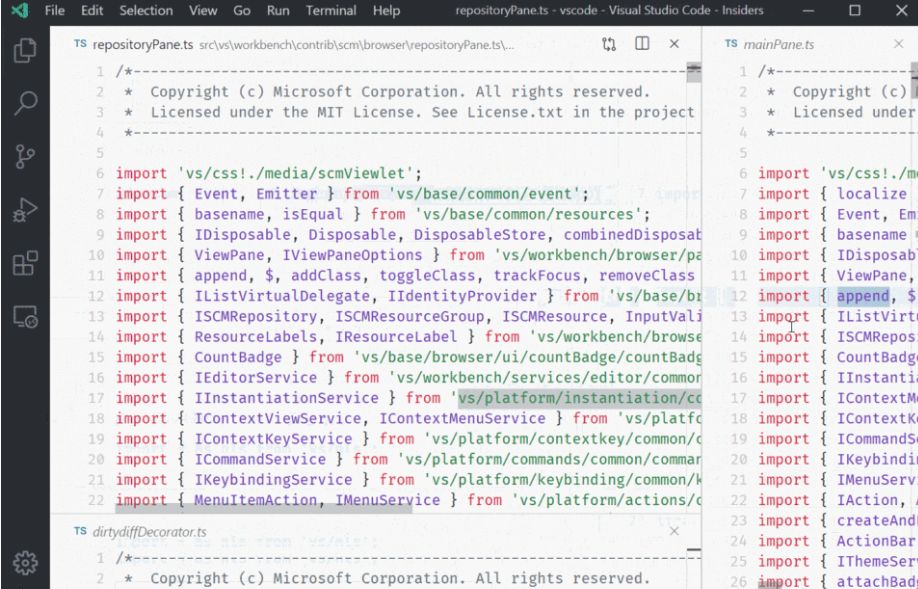Show the Source Control view

click(x=25, y=157)
